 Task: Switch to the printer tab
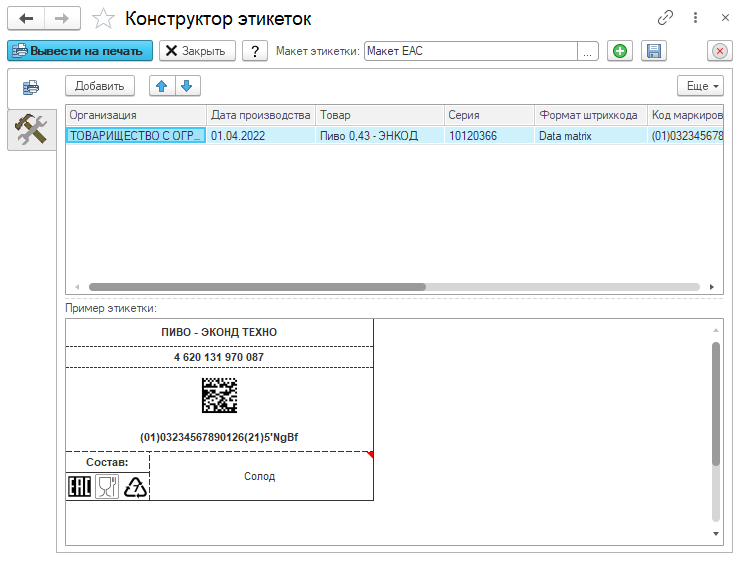tap(31, 87)
